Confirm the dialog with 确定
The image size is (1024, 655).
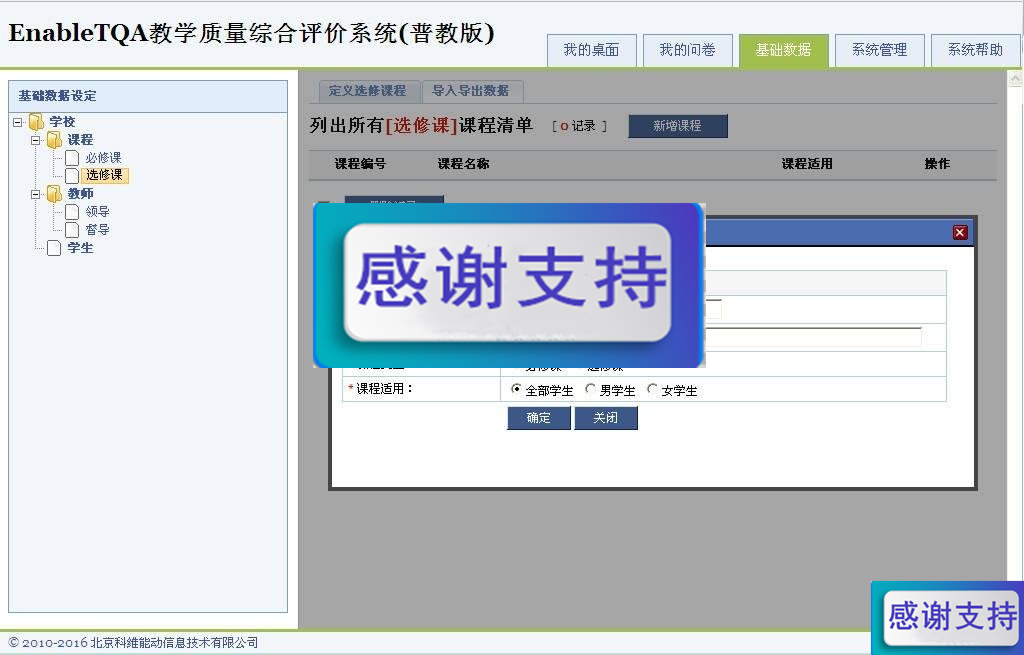[x=539, y=418]
